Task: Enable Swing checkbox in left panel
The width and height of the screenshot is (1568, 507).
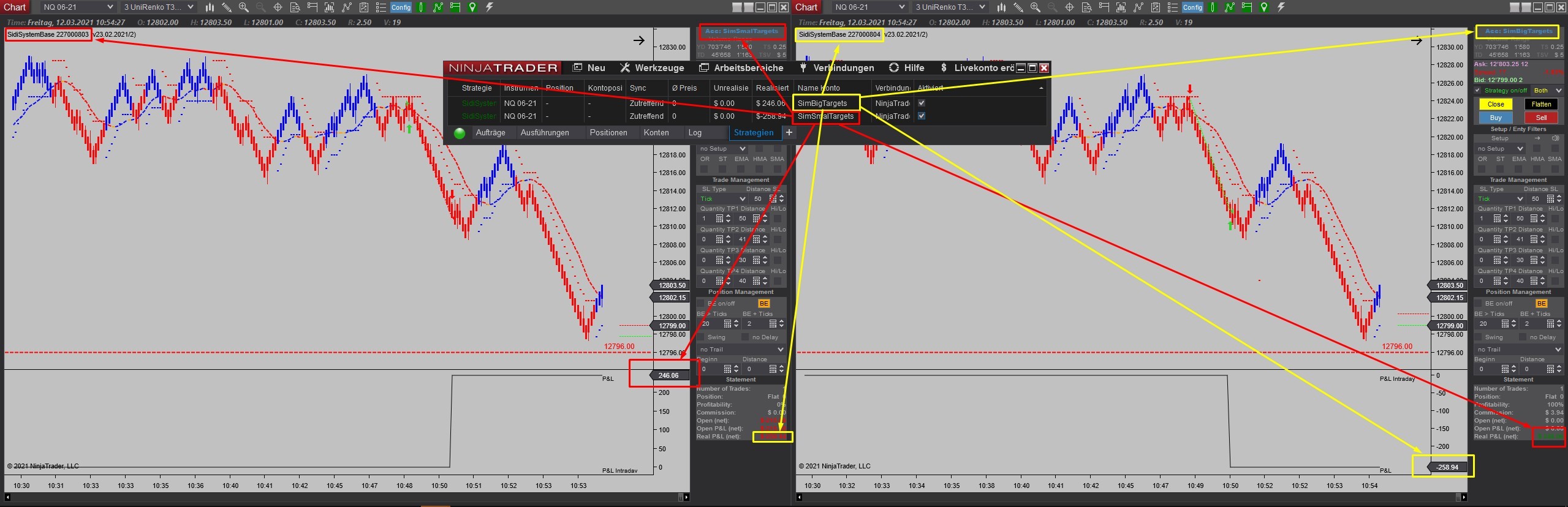Action: tap(701, 337)
